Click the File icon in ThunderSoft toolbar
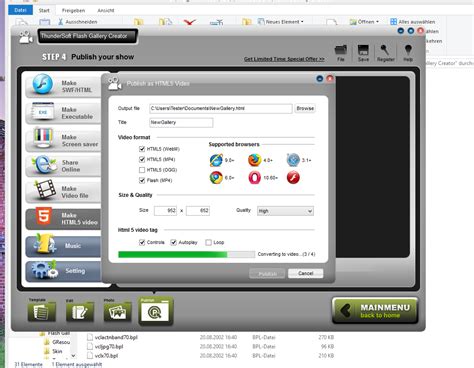Screen dimensions: 474x368 [341, 53]
